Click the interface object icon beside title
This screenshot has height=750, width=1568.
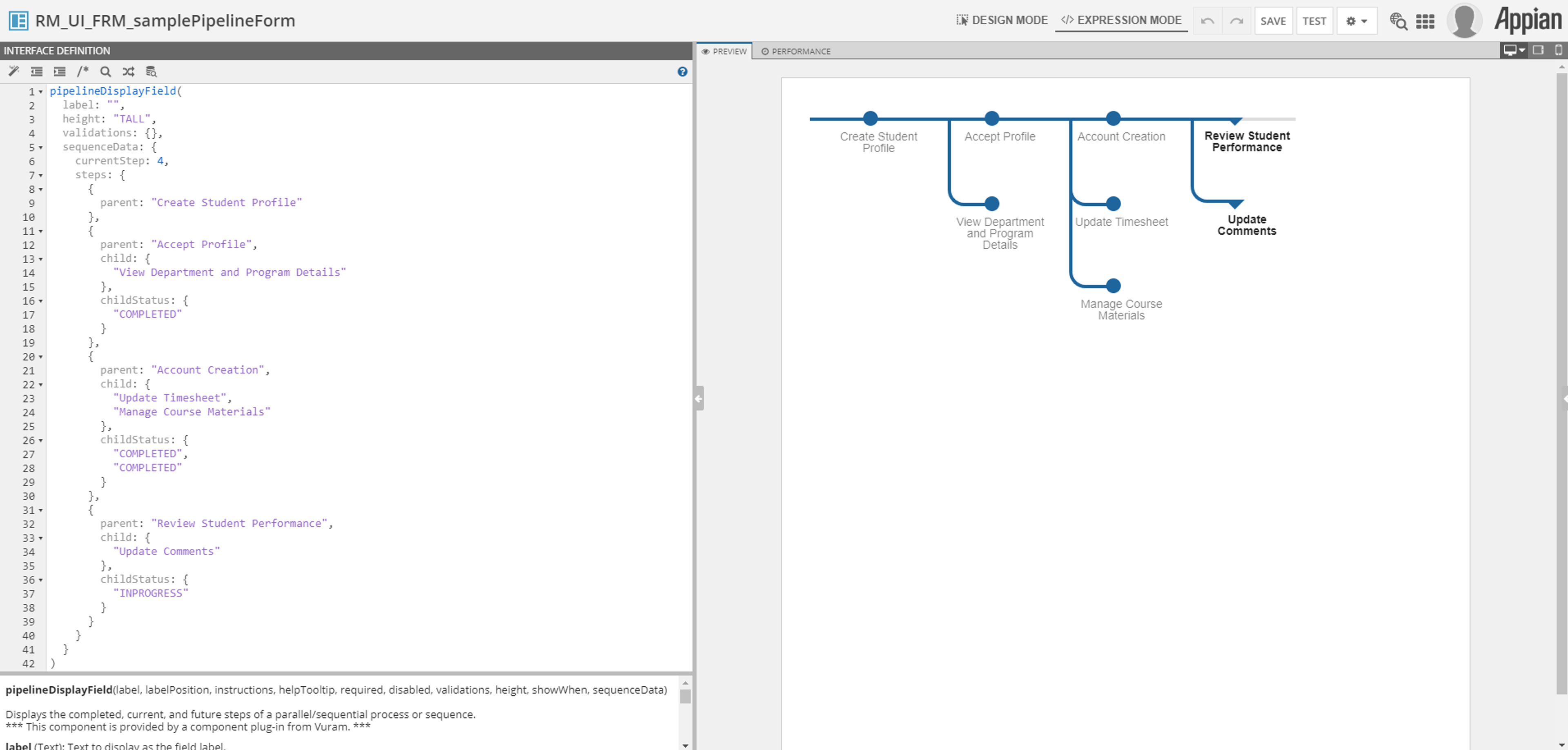[18, 21]
